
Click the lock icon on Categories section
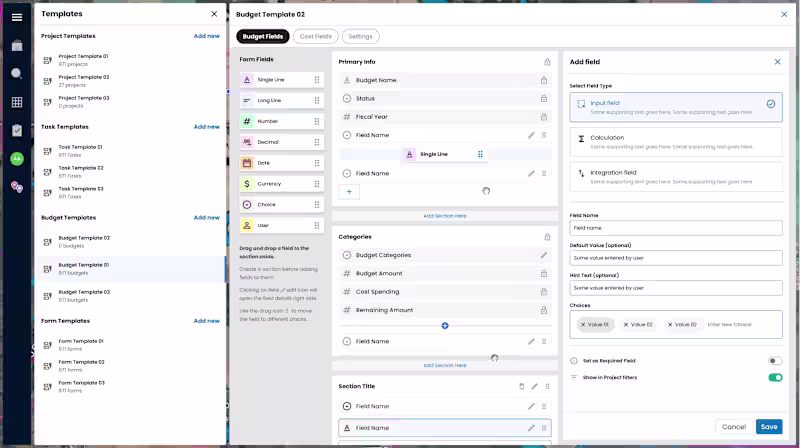click(x=547, y=237)
